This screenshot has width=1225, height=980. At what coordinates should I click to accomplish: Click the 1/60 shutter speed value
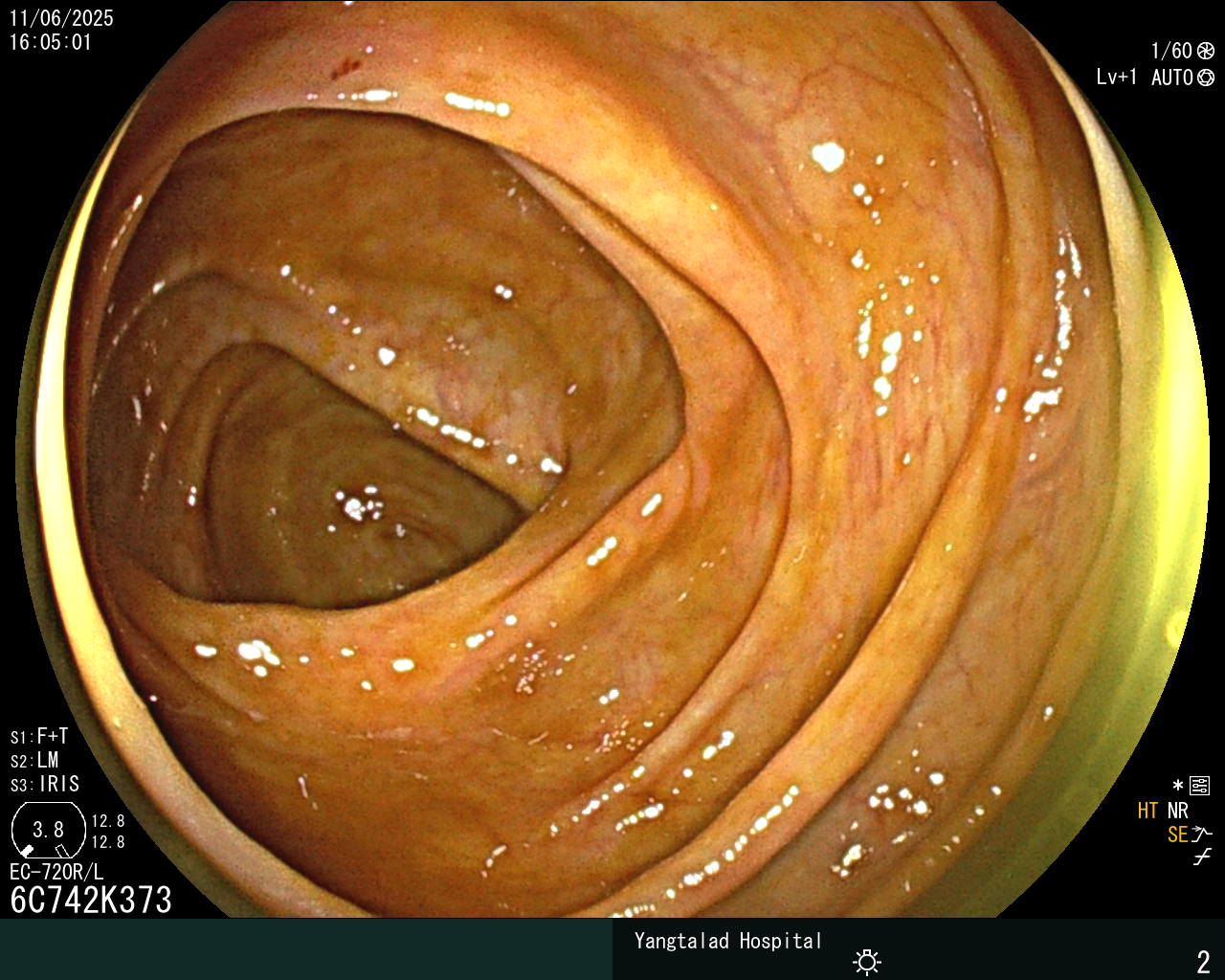pyautogui.click(x=1171, y=51)
